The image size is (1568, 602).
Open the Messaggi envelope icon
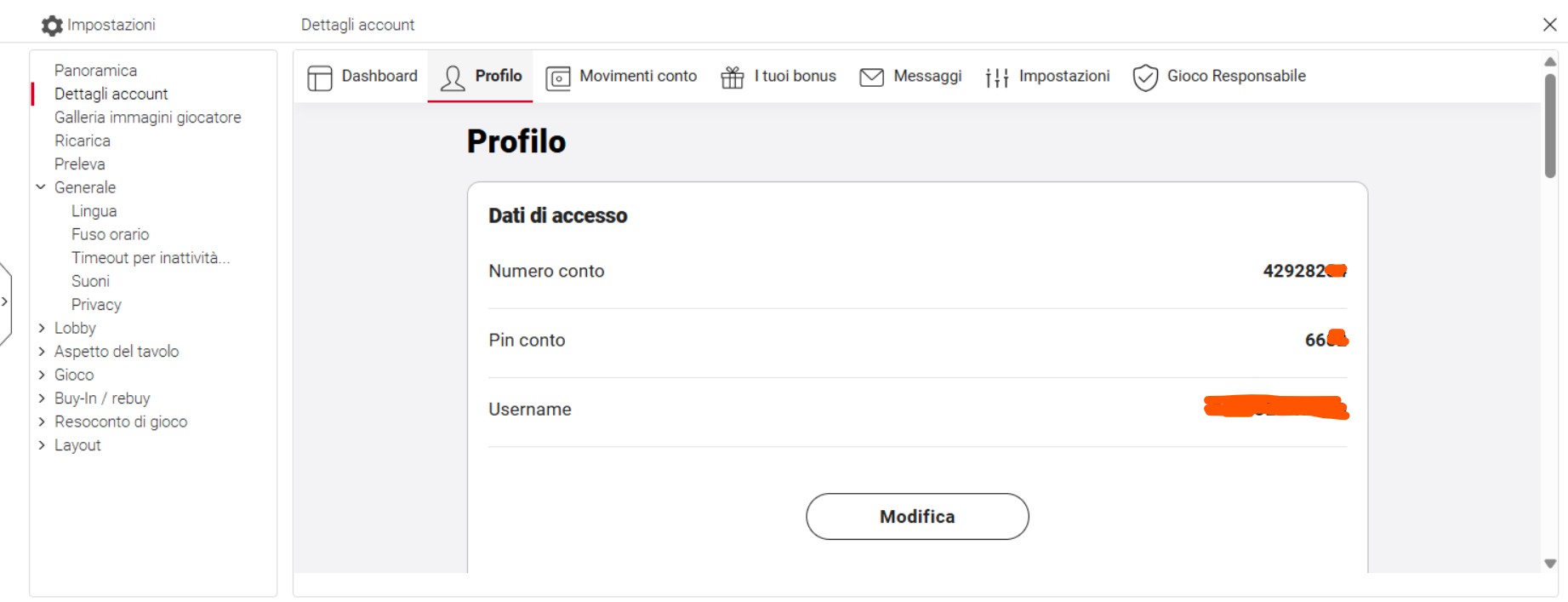click(x=872, y=77)
